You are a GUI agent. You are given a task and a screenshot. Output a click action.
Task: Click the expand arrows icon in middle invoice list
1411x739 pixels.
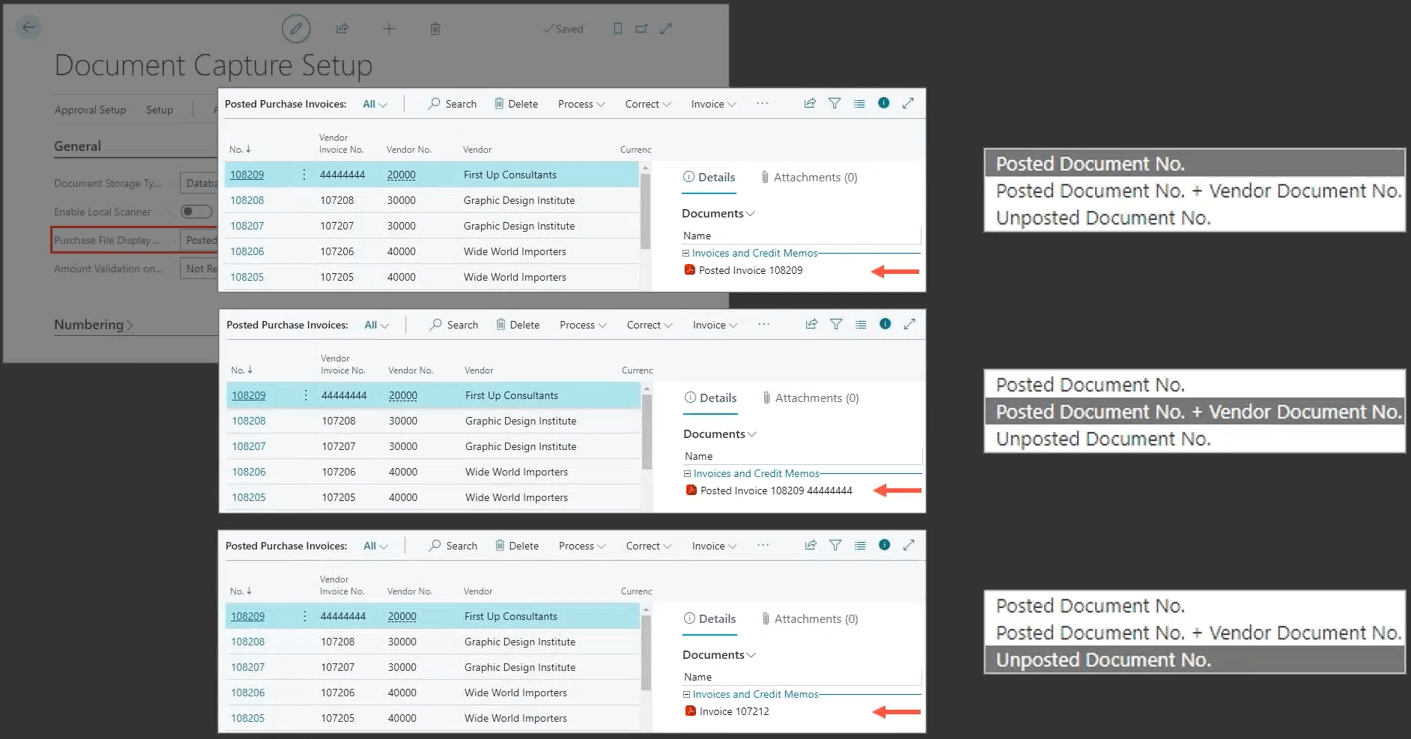pos(910,324)
